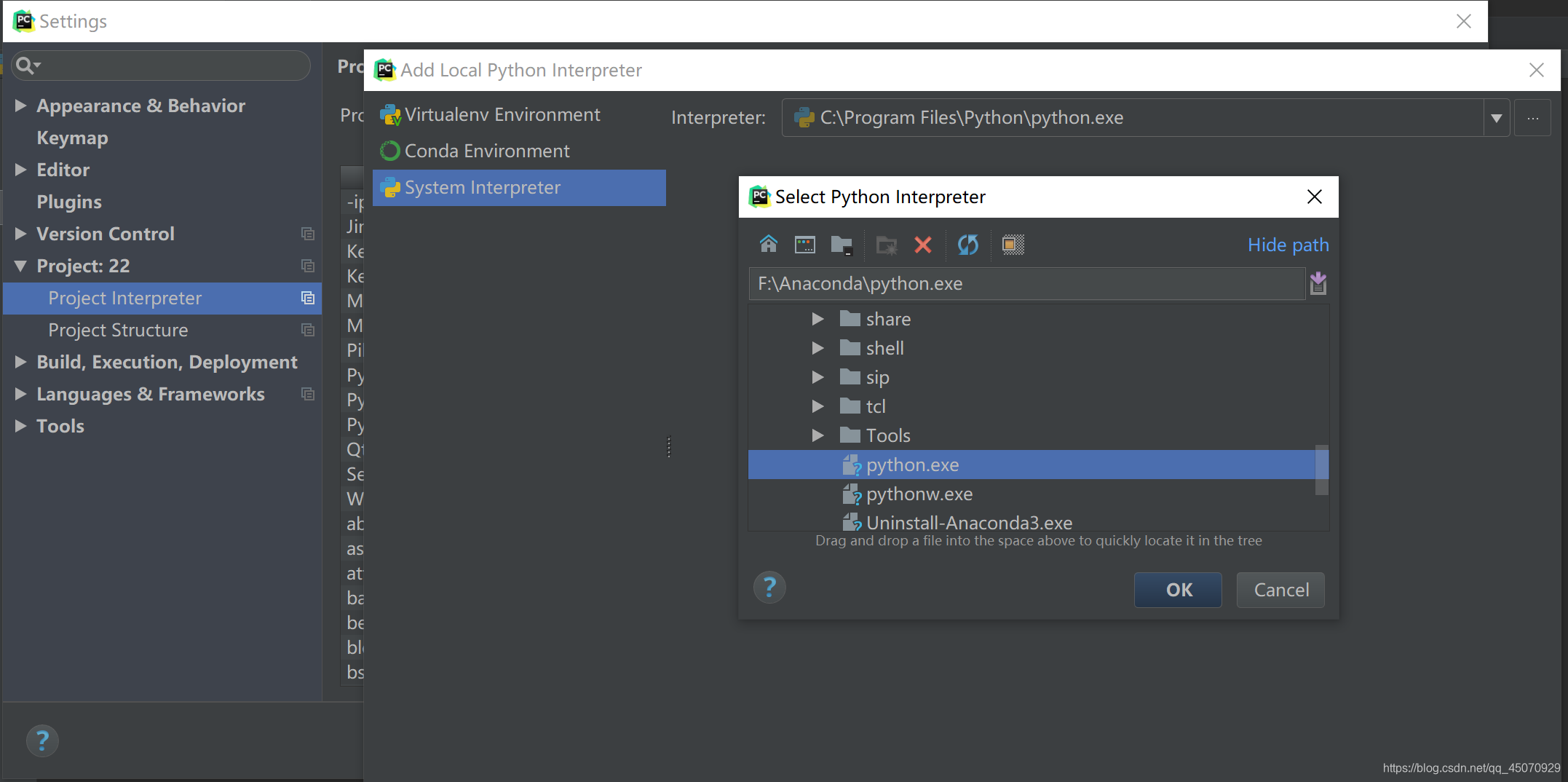Expand the tcl folder
Viewport: 1568px width, 782px height.
(x=818, y=406)
